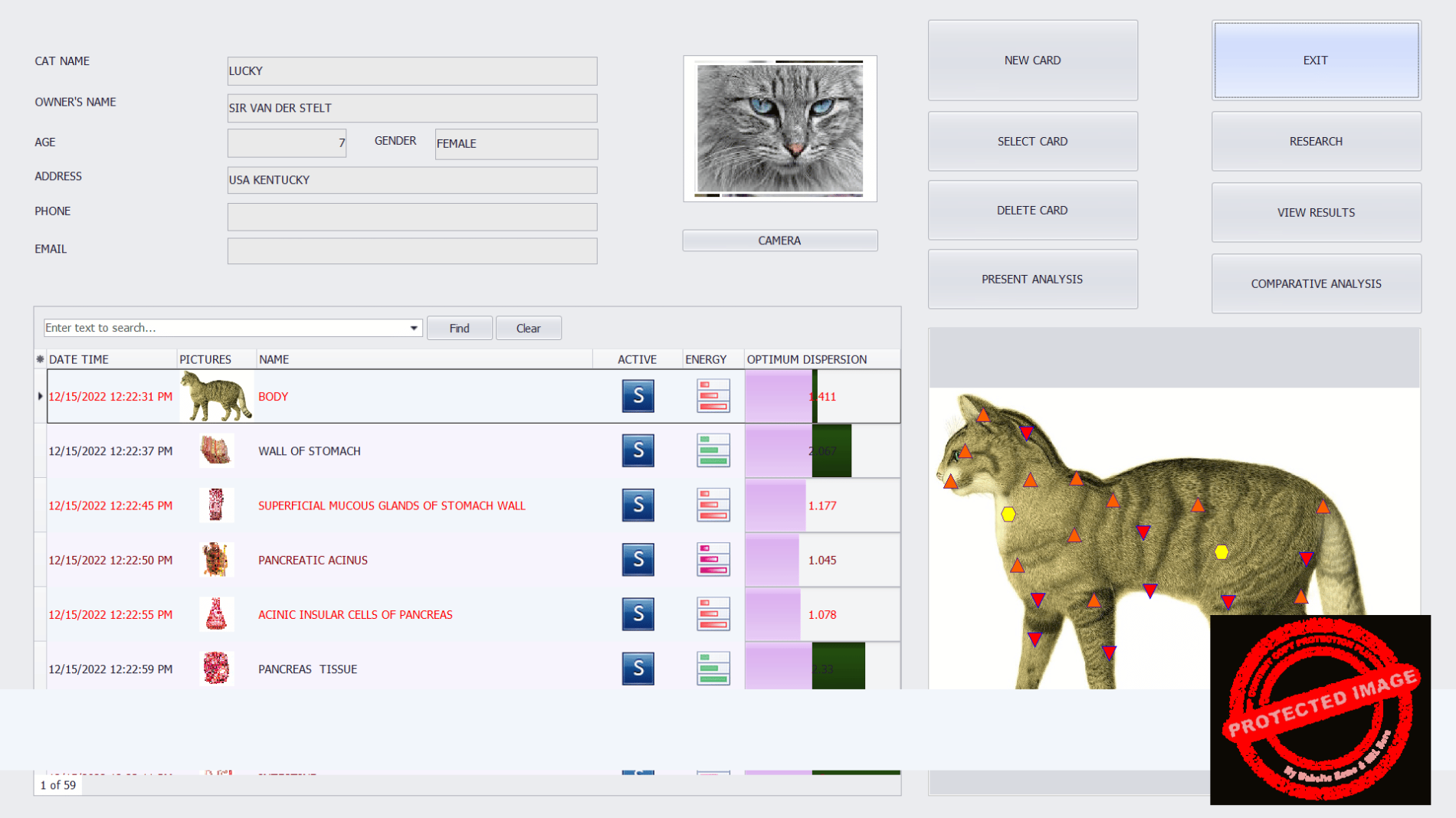The width and height of the screenshot is (1456, 818).
Task: Open COMPARATIVE ANALYSIS
Action: pos(1316,283)
